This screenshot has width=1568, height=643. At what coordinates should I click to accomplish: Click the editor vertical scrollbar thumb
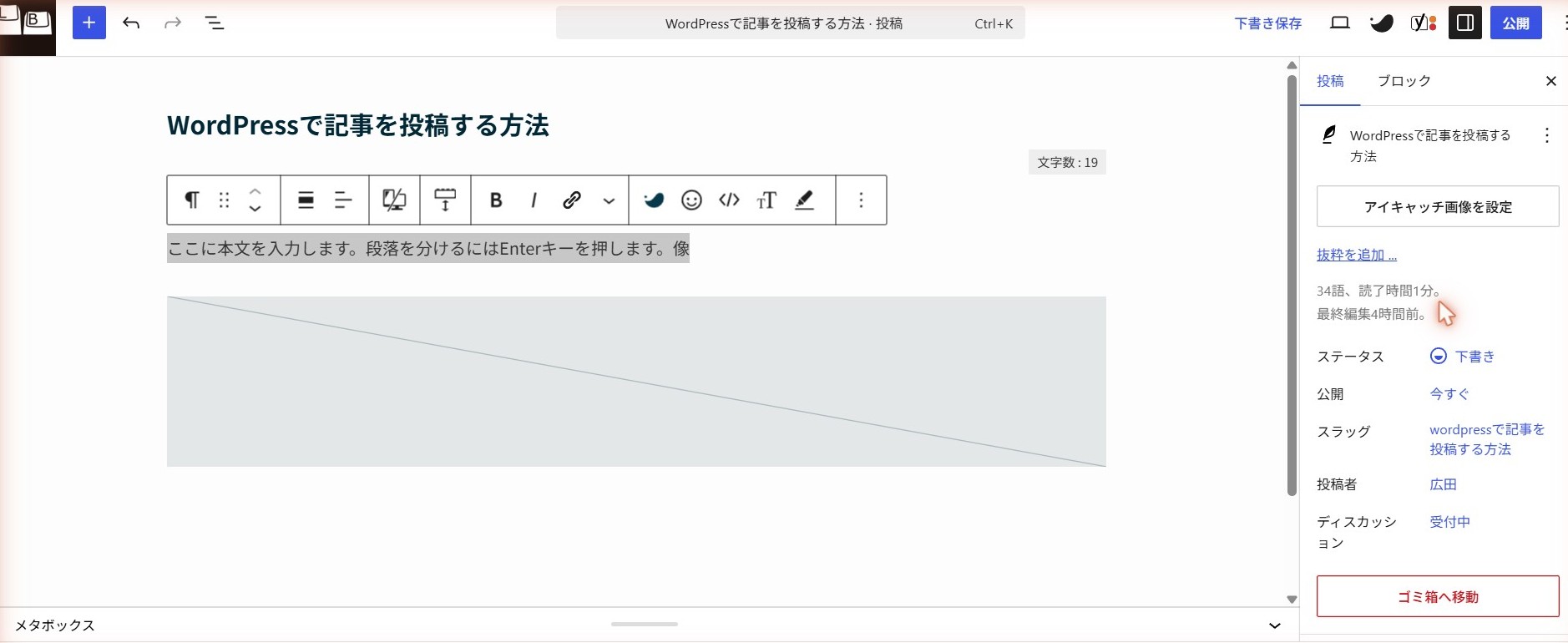[x=1292, y=286]
